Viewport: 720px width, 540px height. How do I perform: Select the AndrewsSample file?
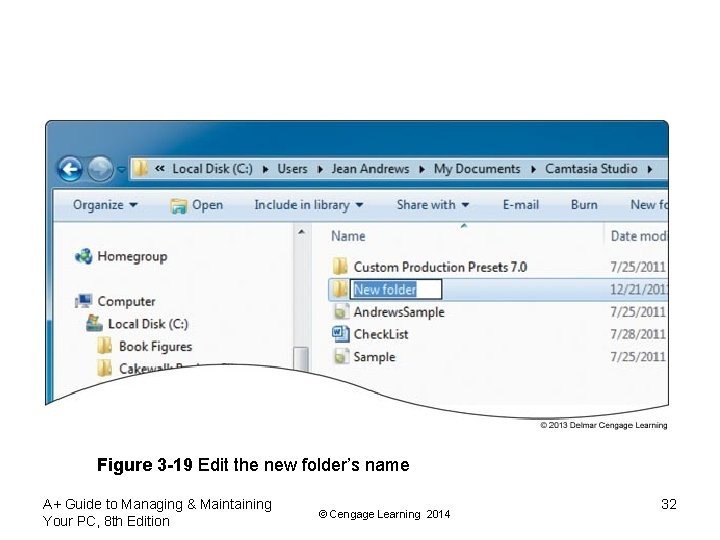click(x=399, y=312)
